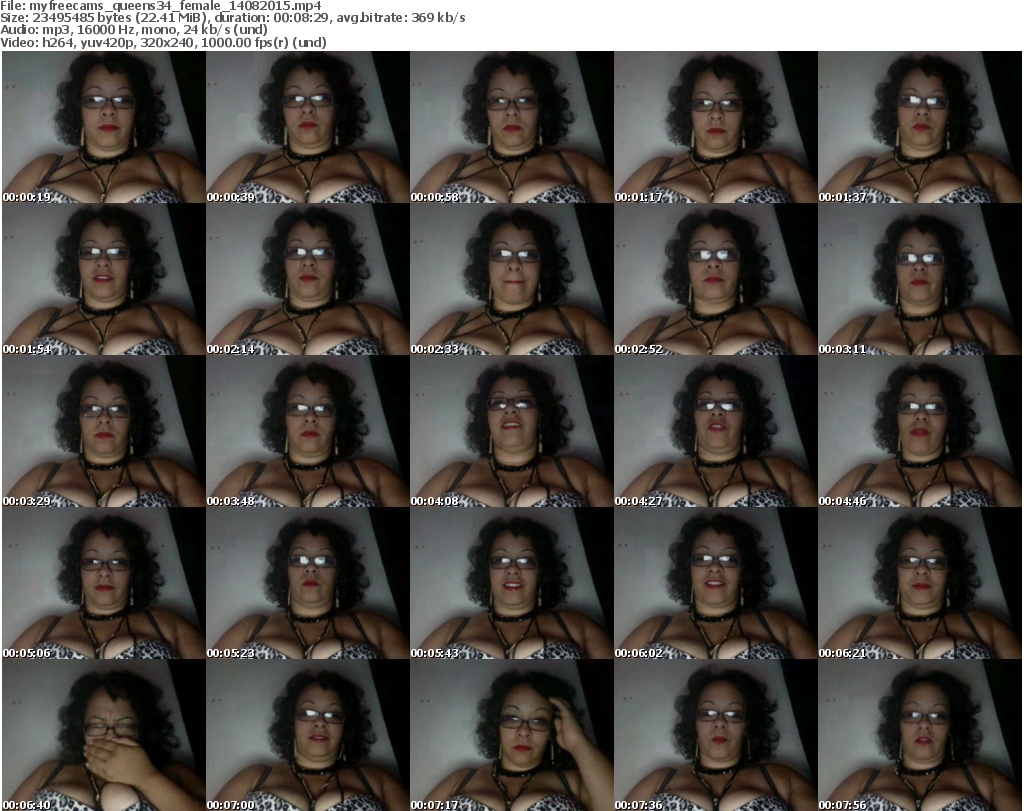Click the frame stamped 00:07:17
Viewport: 1024px width, 811px height.
click(x=511, y=735)
